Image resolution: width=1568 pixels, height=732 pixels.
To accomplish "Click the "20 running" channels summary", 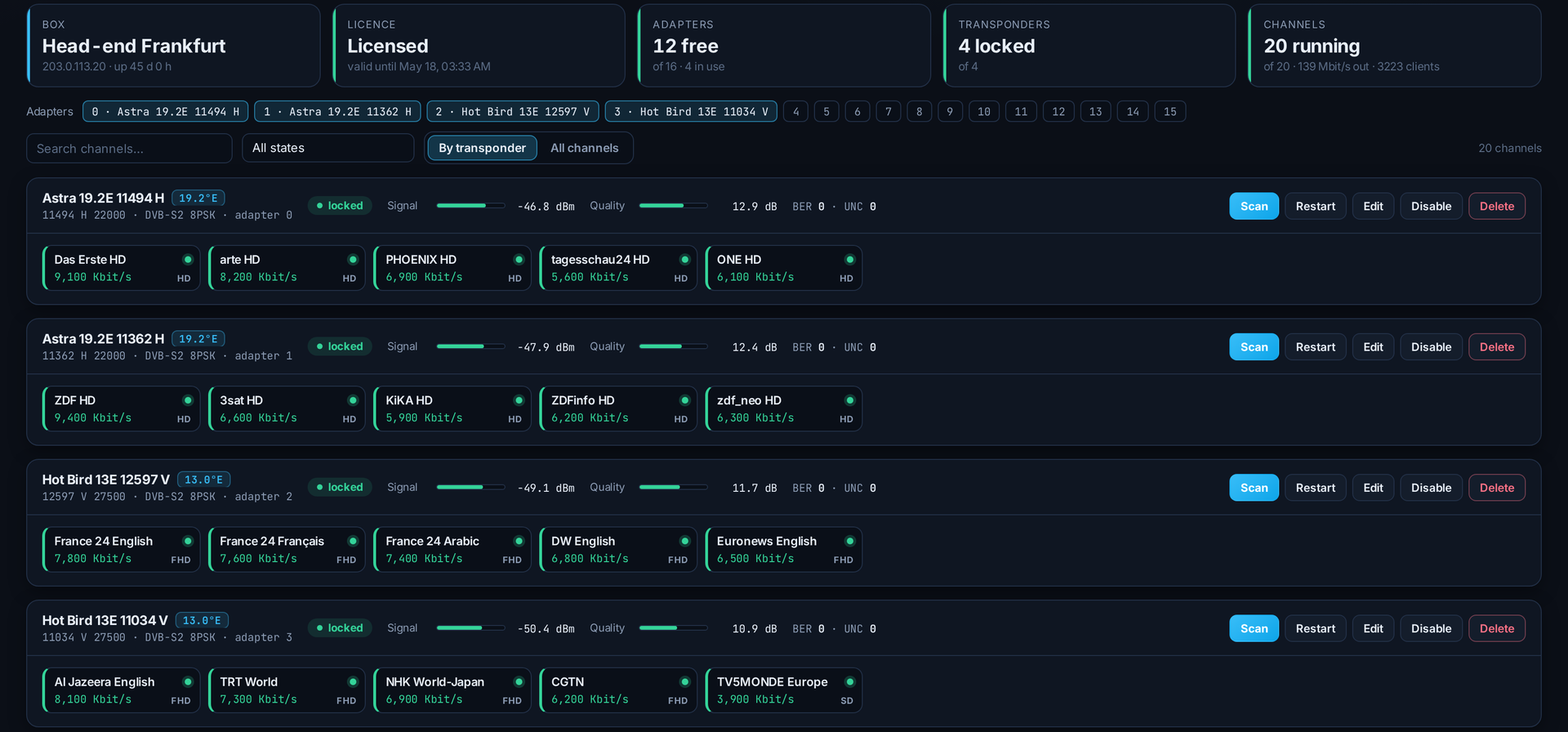I will [1312, 47].
